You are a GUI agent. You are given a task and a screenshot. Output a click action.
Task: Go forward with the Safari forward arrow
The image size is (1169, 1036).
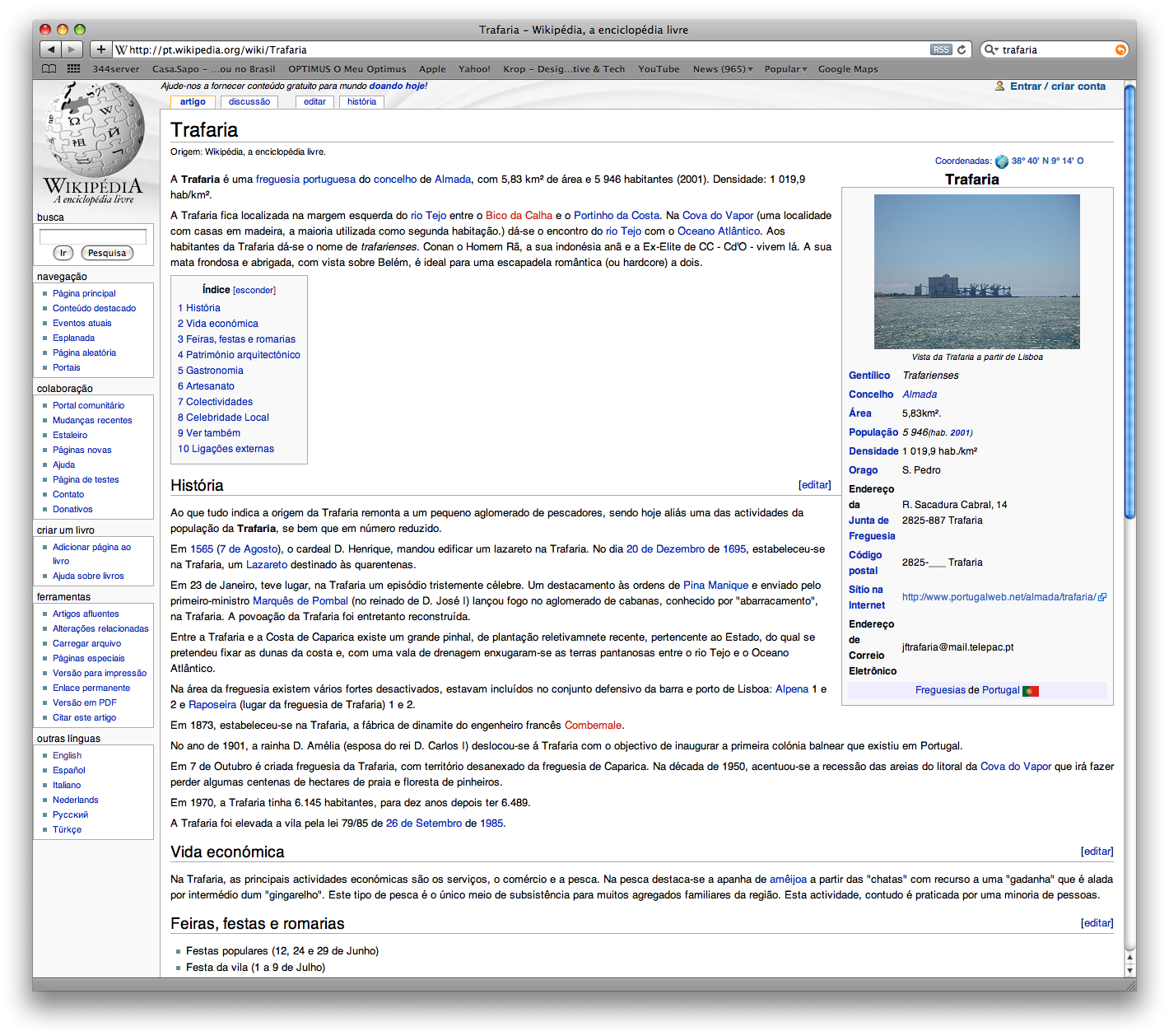pyautogui.click(x=72, y=49)
